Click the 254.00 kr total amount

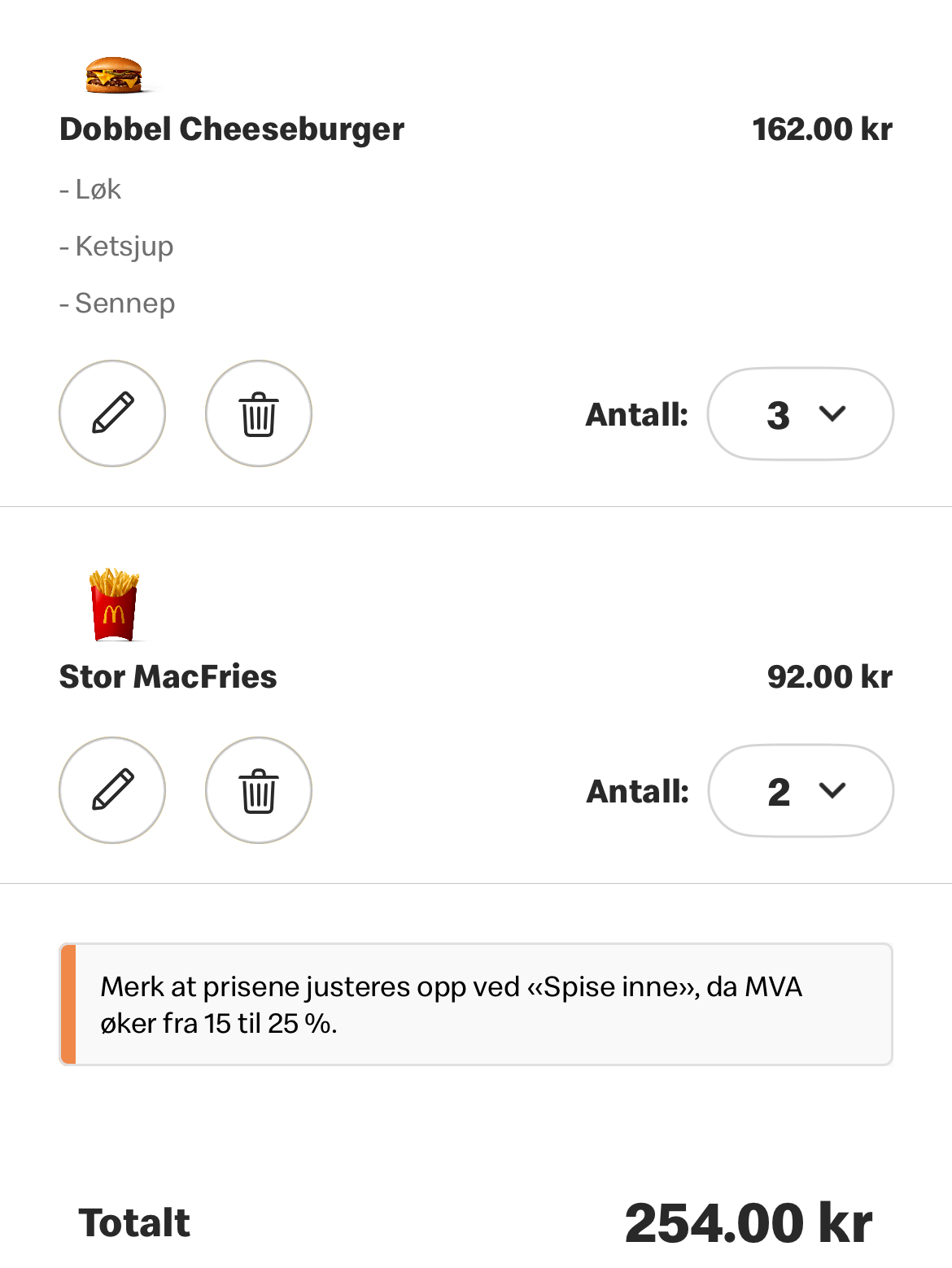point(749,1223)
